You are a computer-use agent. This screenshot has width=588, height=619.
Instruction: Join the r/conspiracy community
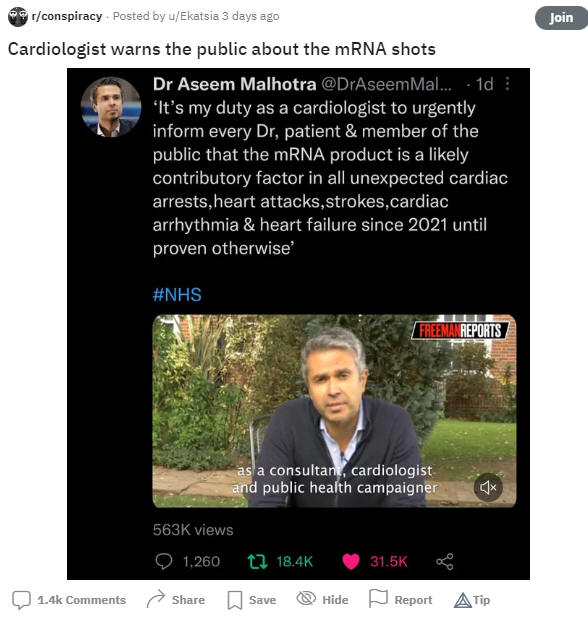[x=561, y=18]
